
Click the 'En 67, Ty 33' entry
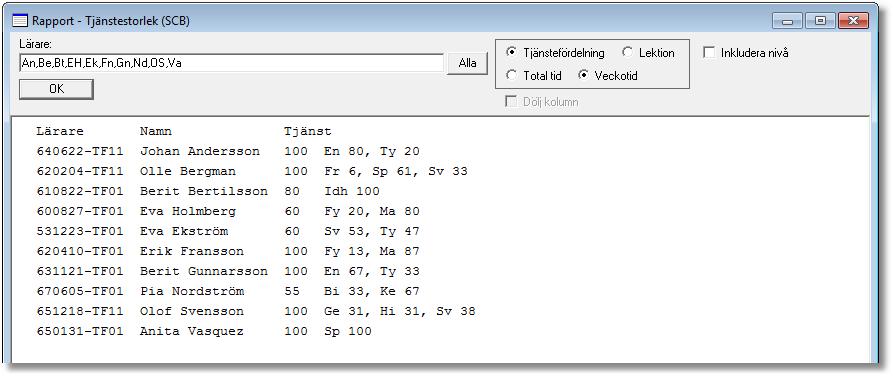372,271
